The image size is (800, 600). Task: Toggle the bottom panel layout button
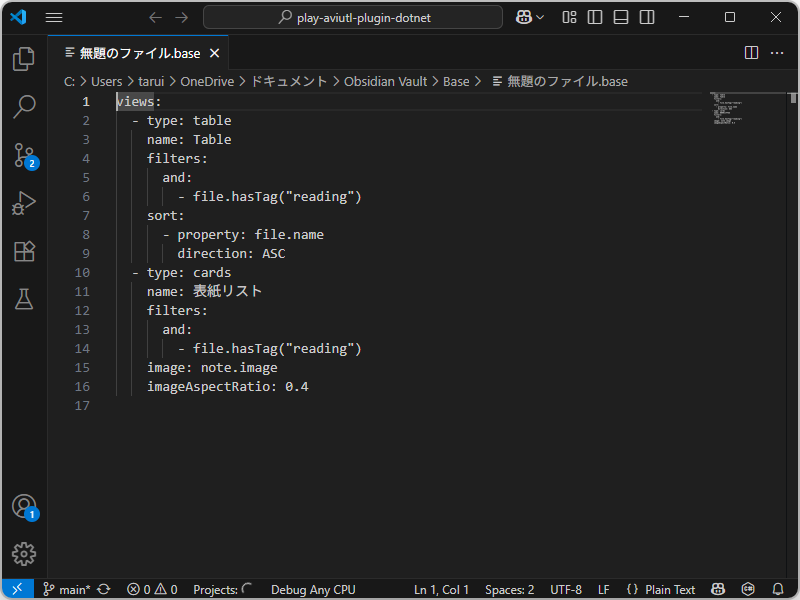[621, 17]
